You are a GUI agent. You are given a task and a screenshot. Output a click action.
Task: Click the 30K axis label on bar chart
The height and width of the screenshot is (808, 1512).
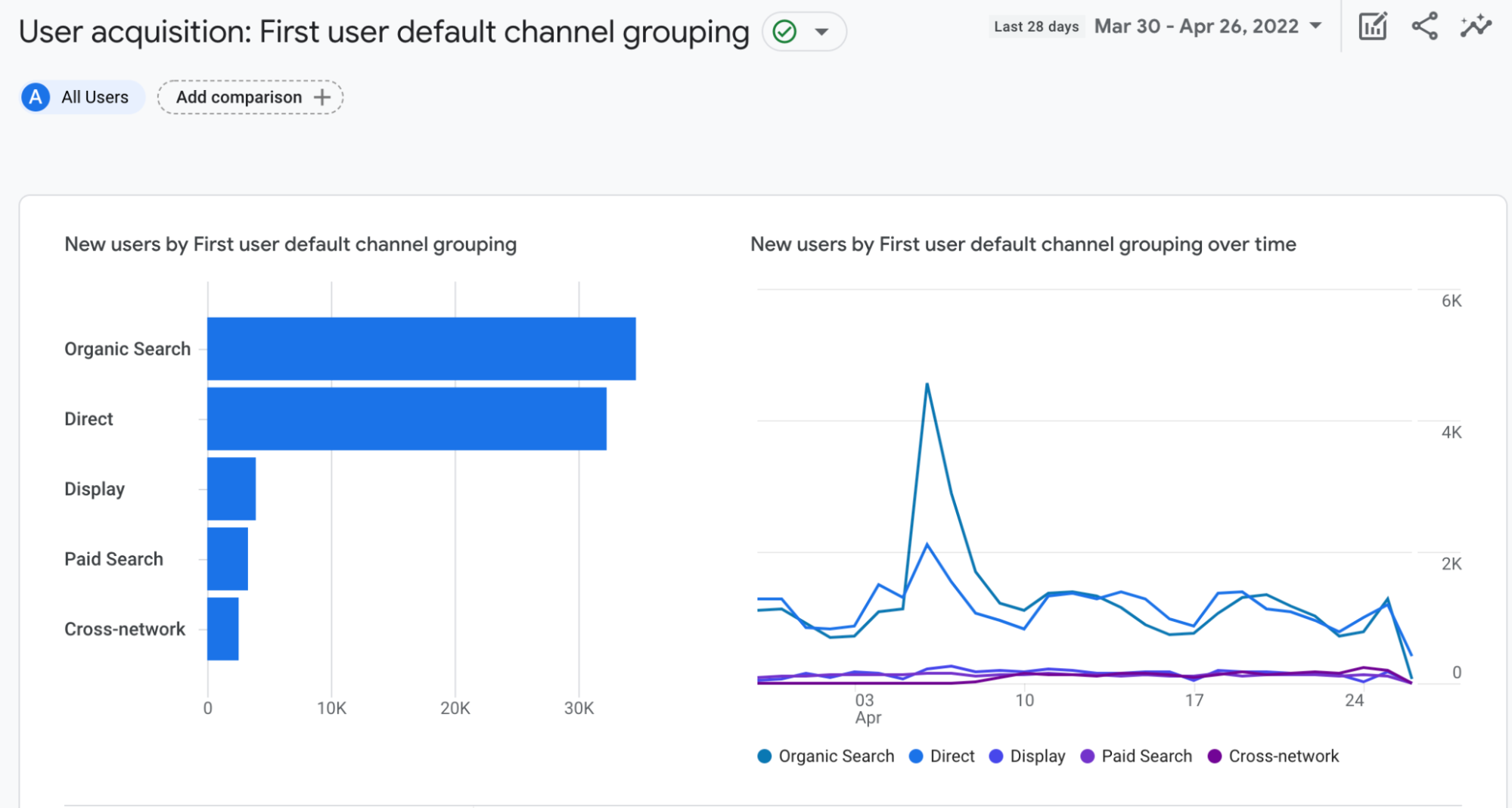[579, 708]
